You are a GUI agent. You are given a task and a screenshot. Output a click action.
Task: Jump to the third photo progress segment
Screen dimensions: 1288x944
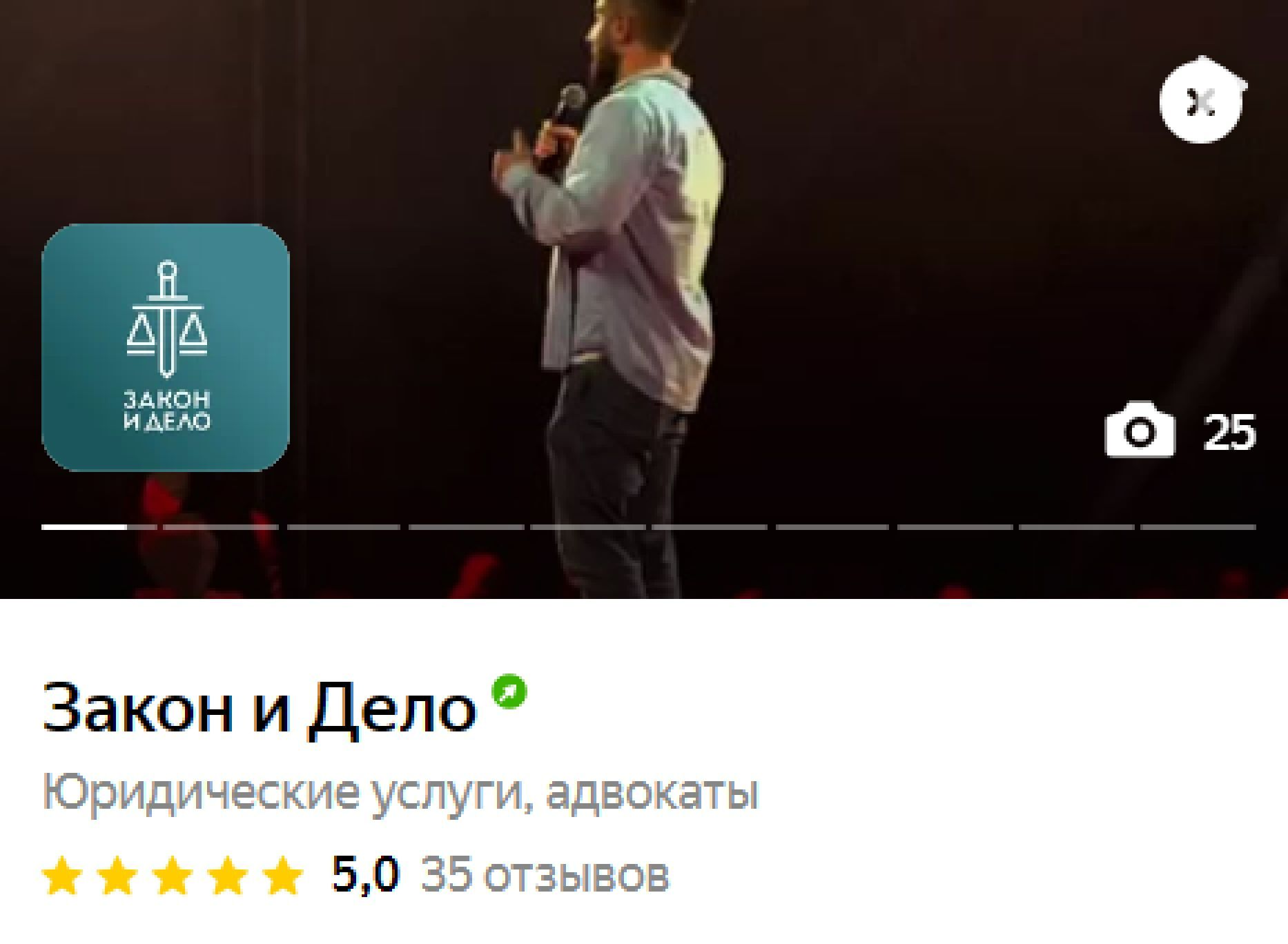[x=343, y=527]
